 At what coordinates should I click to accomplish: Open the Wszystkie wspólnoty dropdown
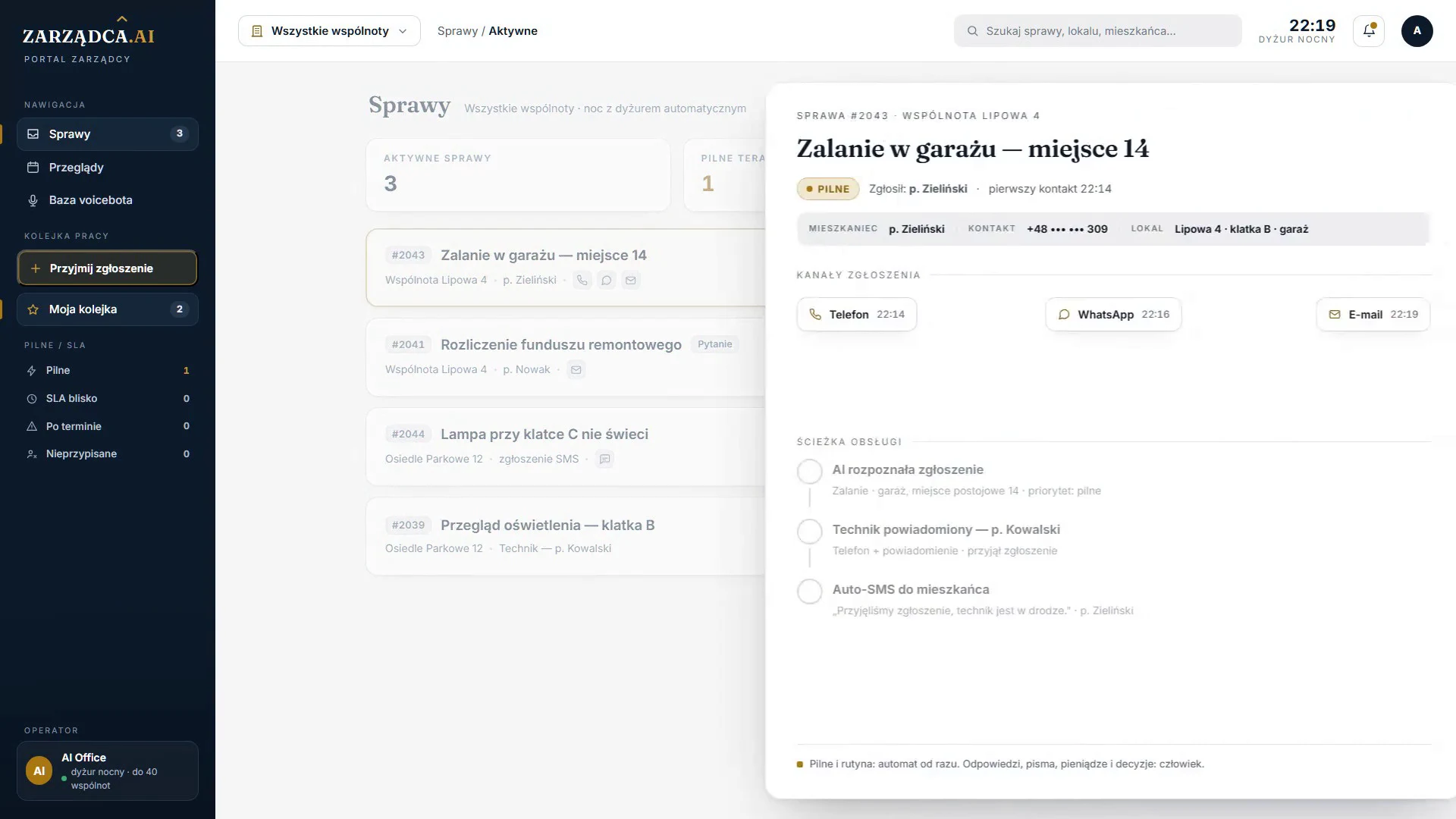pos(329,31)
